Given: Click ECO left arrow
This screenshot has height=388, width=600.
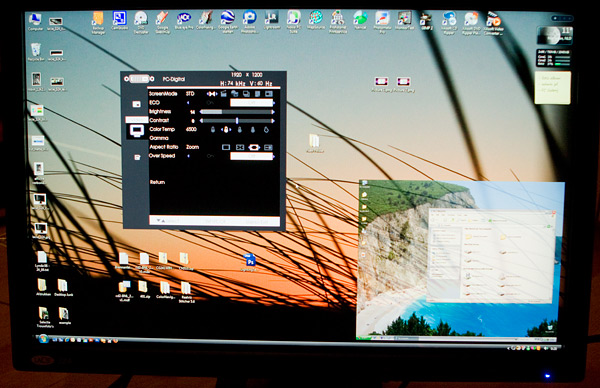Looking at the screenshot, I should click(188, 103).
